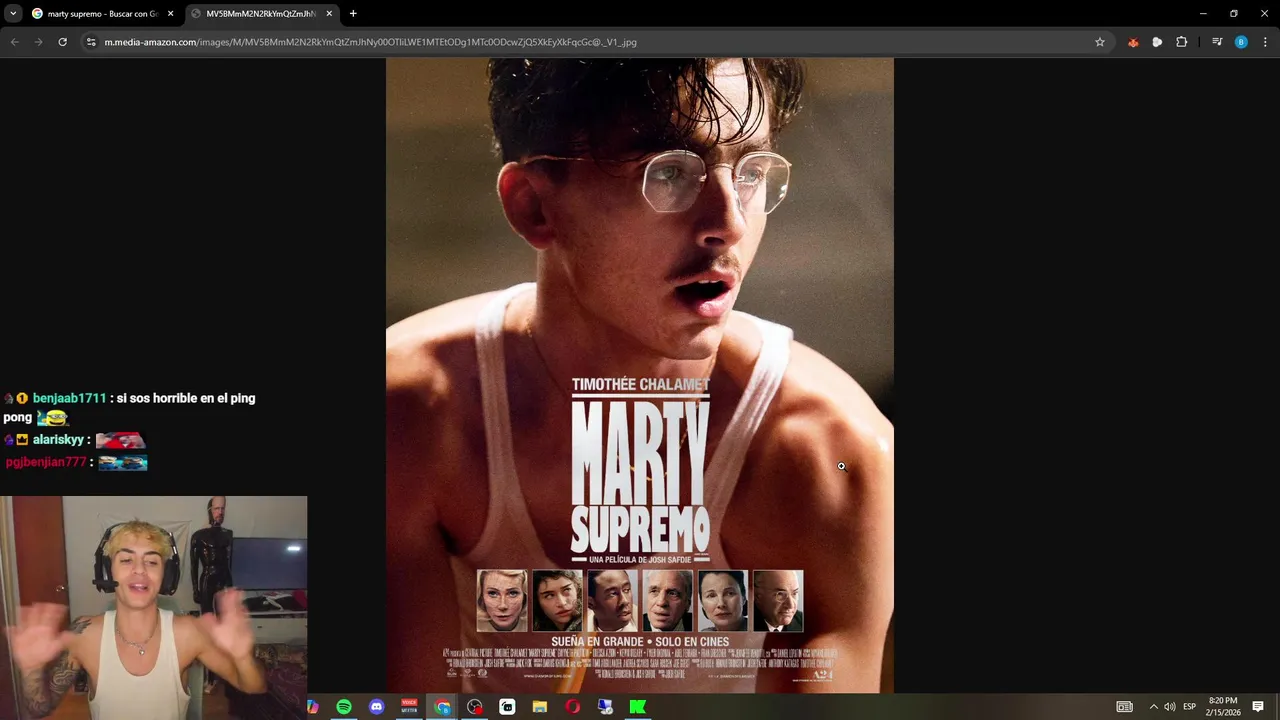Open a new browser tab
This screenshot has width=1280, height=720.
(x=353, y=14)
